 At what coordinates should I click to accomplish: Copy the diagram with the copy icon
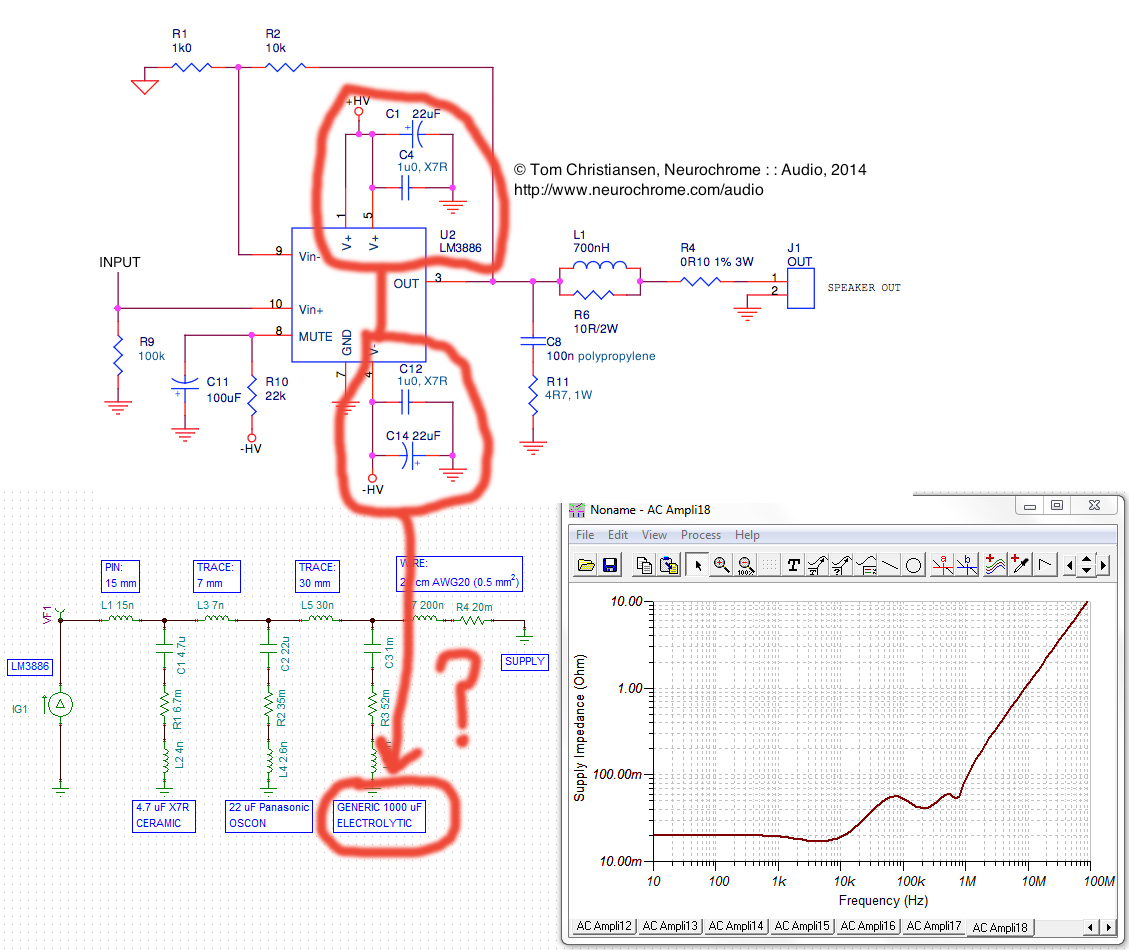pyautogui.click(x=644, y=565)
